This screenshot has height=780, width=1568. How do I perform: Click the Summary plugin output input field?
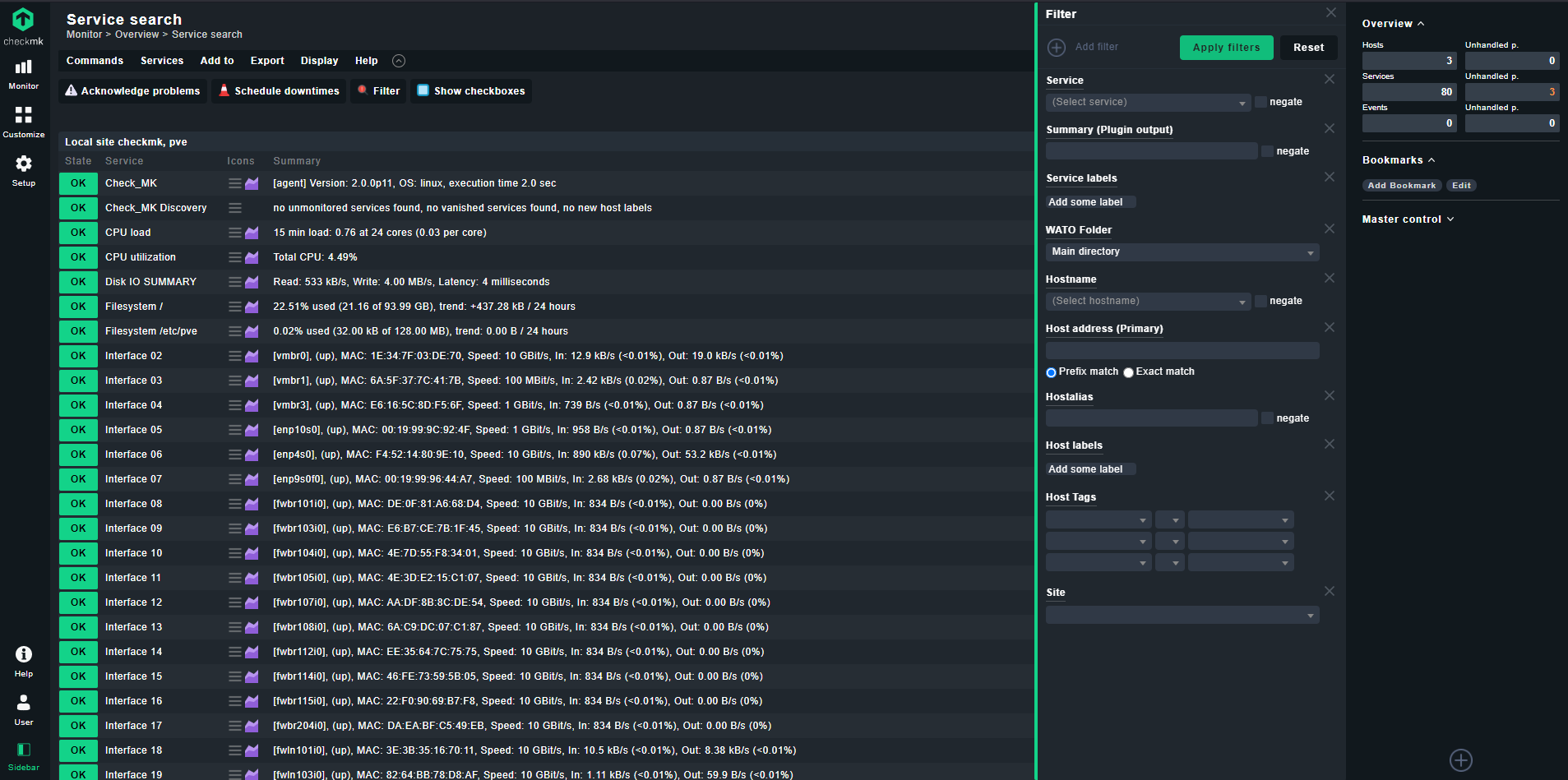1151,151
